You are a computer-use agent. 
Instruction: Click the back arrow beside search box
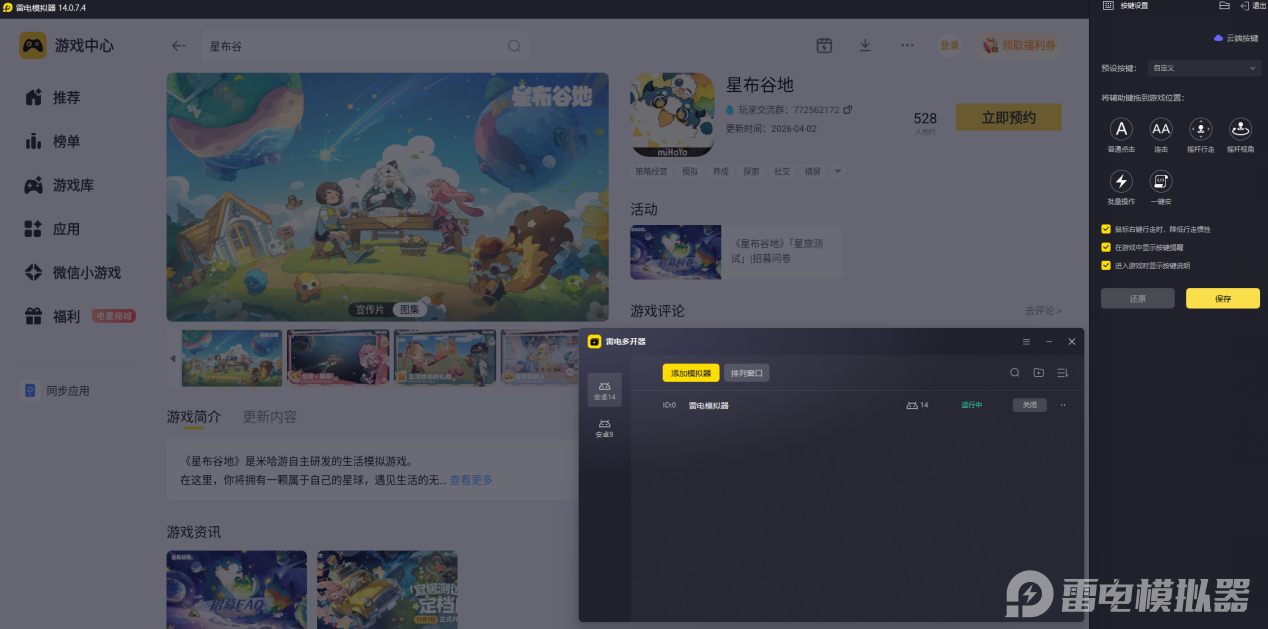pyautogui.click(x=179, y=46)
